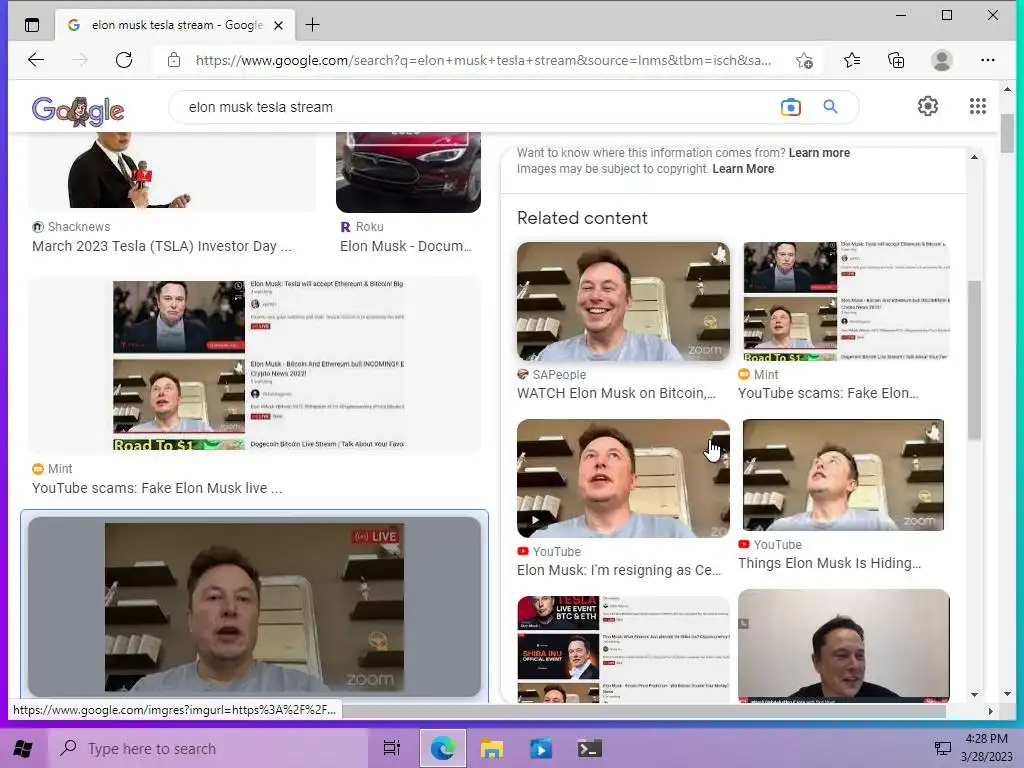Select the LIVE zoom Elon Musk thumbnail
Screen dimensions: 1024x768
255,606
